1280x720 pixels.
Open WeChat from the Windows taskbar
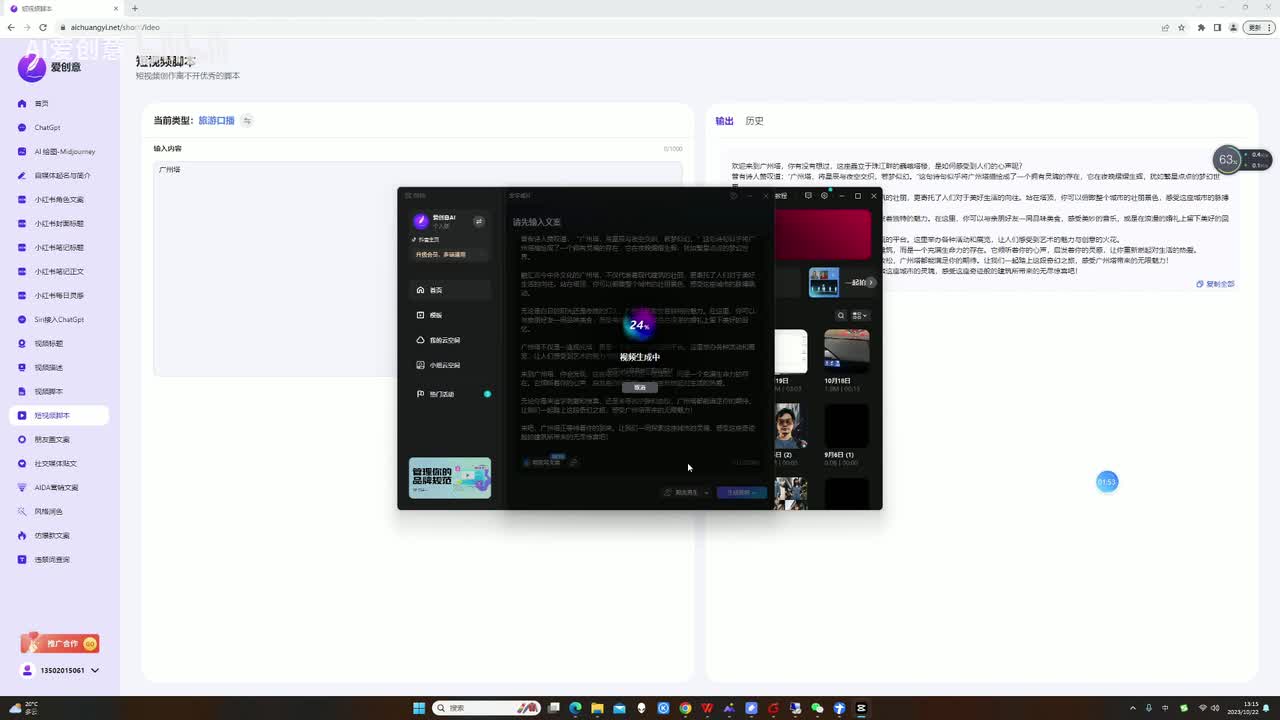click(x=817, y=708)
